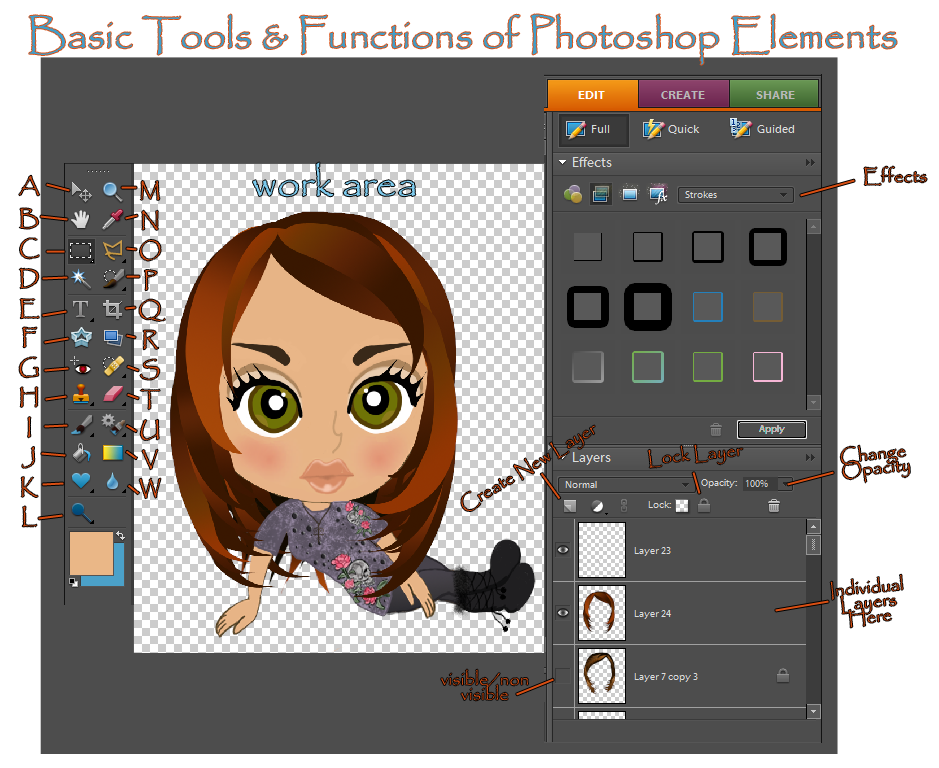Create a new layer
The width and height of the screenshot is (939, 768).
(570, 506)
